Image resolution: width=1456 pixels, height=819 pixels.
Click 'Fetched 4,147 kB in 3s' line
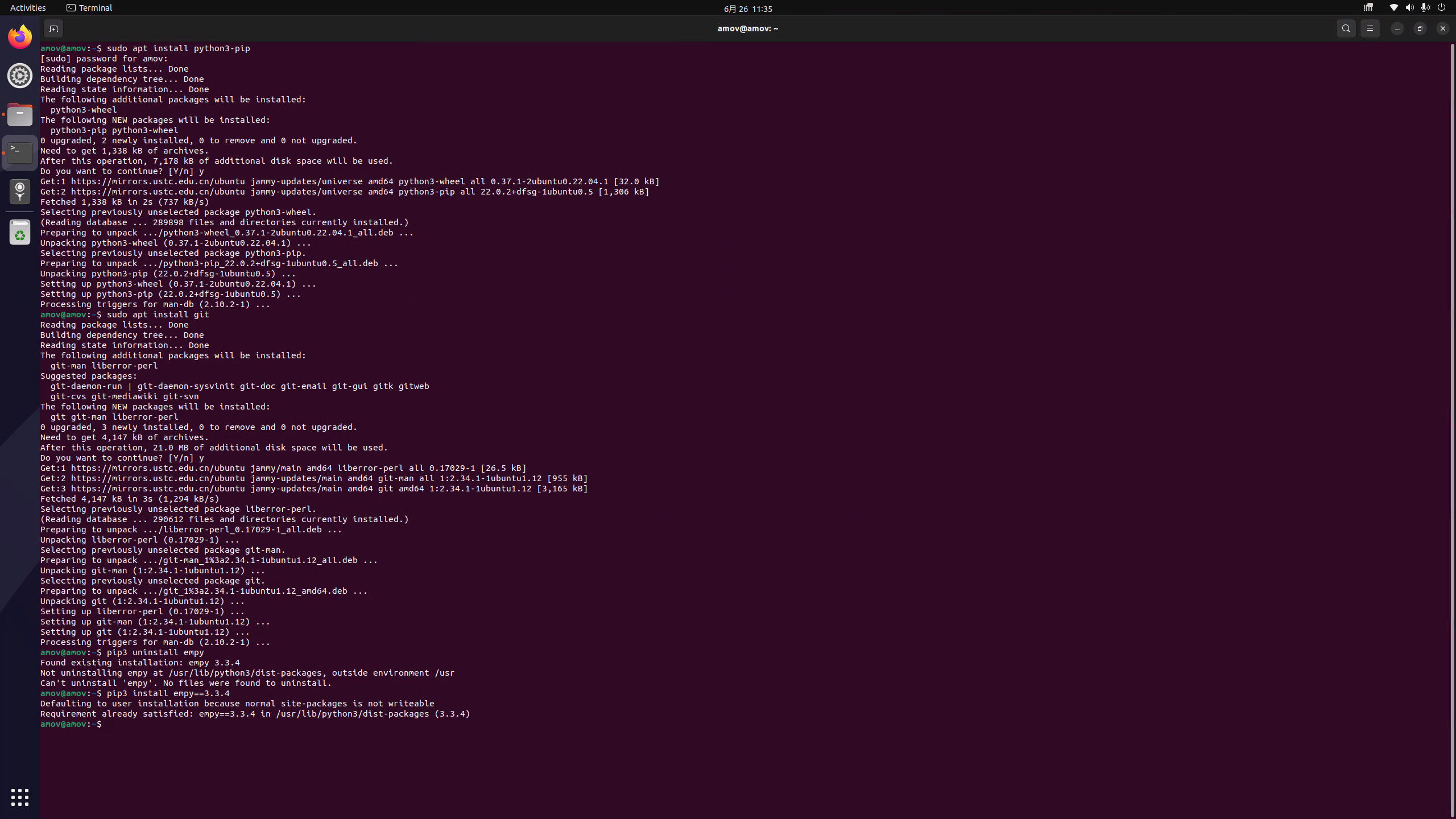click(x=130, y=499)
